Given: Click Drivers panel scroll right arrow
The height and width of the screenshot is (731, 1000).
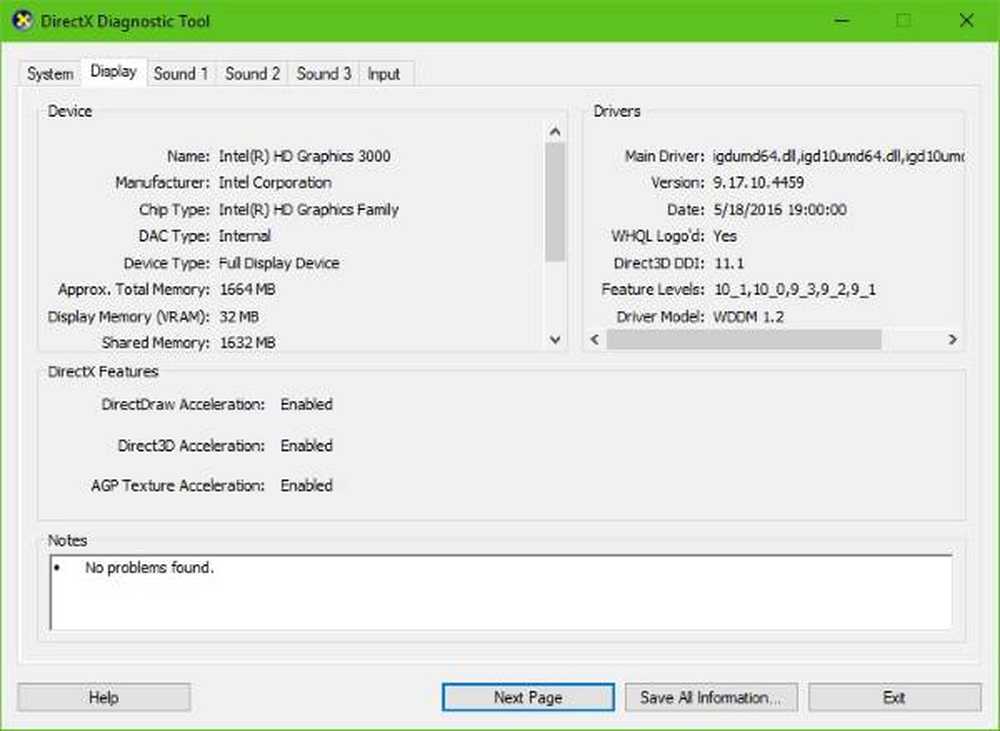Looking at the screenshot, I should (x=953, y=339).
